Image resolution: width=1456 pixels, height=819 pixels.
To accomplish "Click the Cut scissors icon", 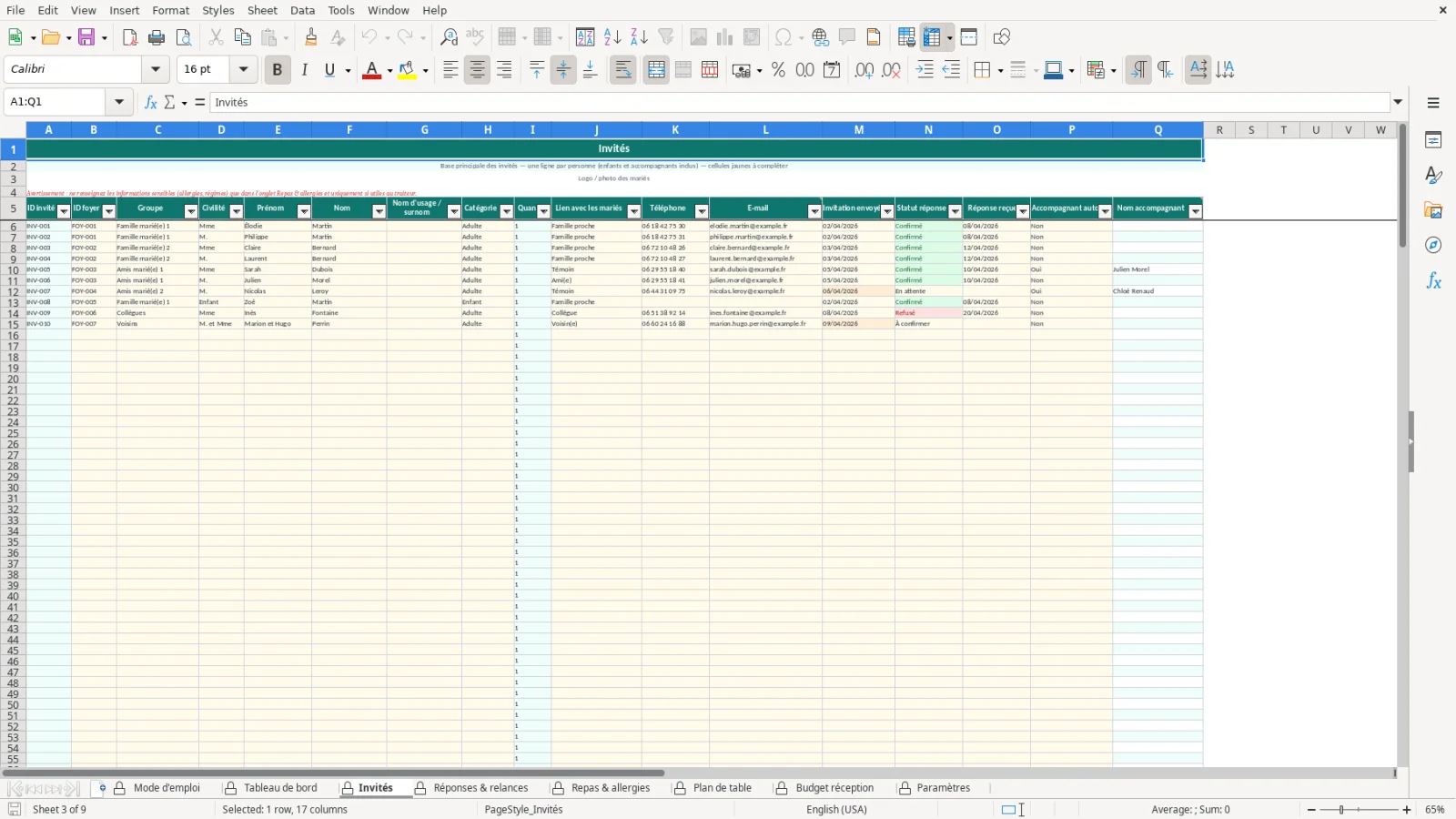I will (x=216, y=37).
